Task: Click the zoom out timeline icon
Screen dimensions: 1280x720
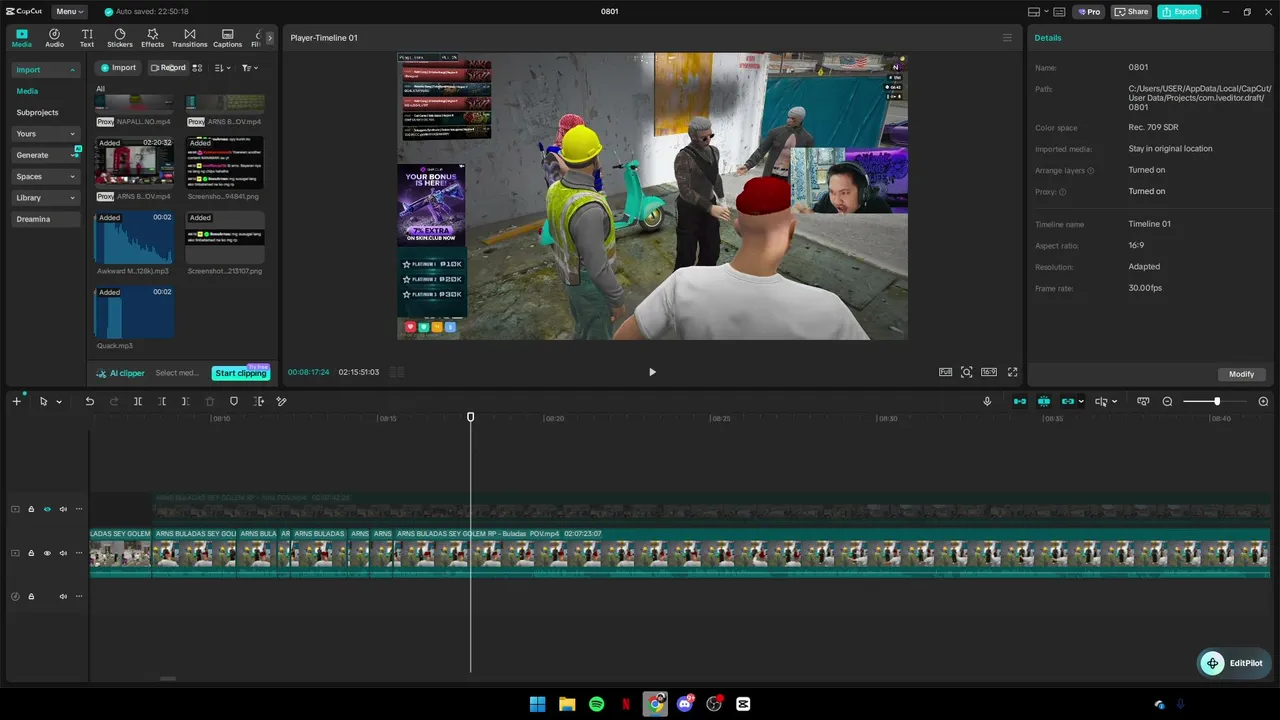Action: coord(1167,401)
